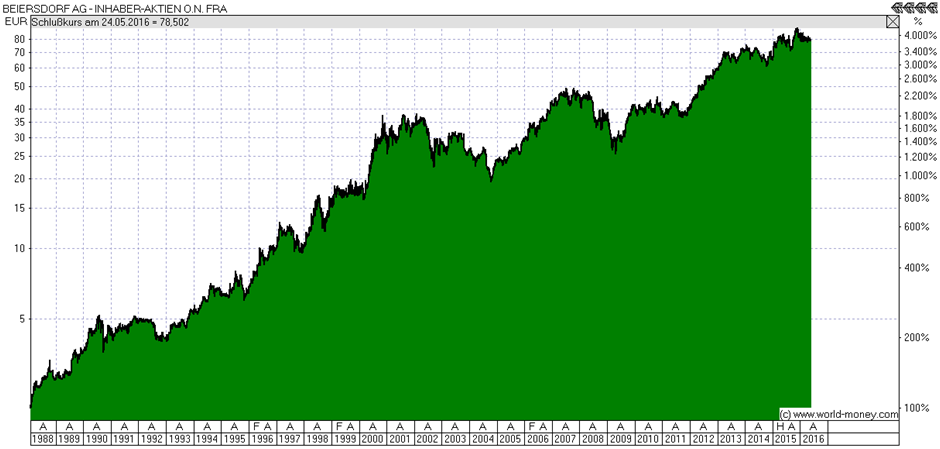
Task: Click the 15 label on the EUR axis
Action: point(18,208)
